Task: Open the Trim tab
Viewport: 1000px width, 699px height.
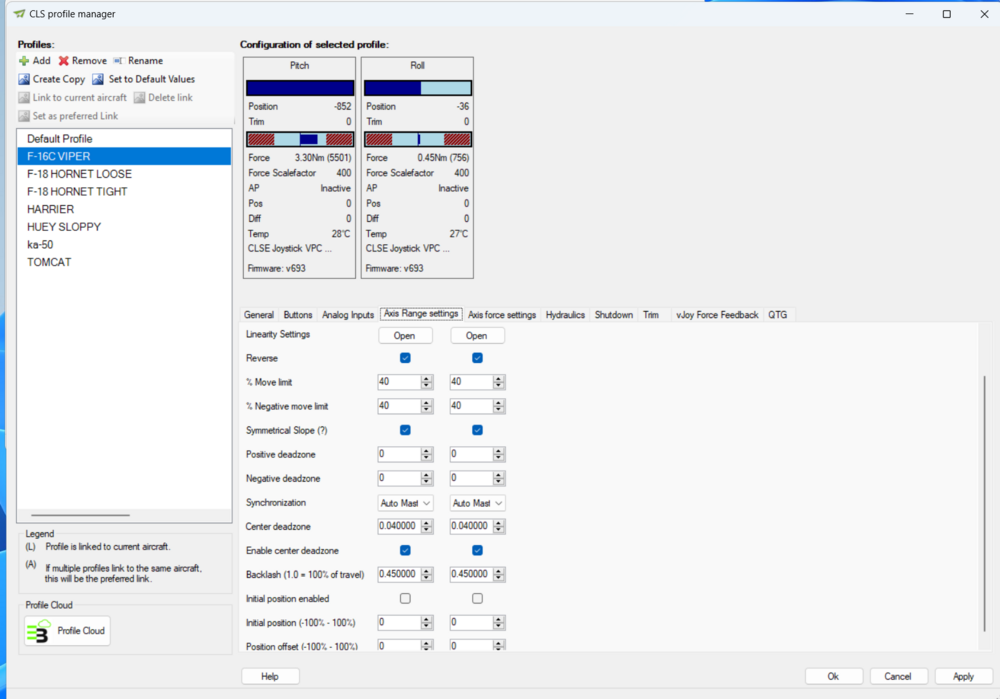Action: [651, 314]
